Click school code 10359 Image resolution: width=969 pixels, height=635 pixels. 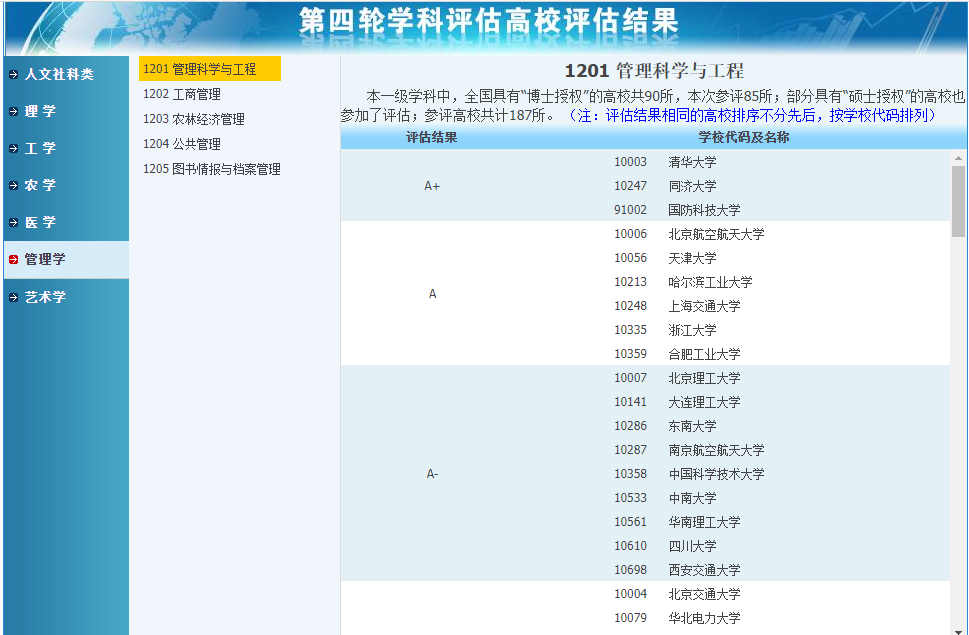(x=630, y=354)
